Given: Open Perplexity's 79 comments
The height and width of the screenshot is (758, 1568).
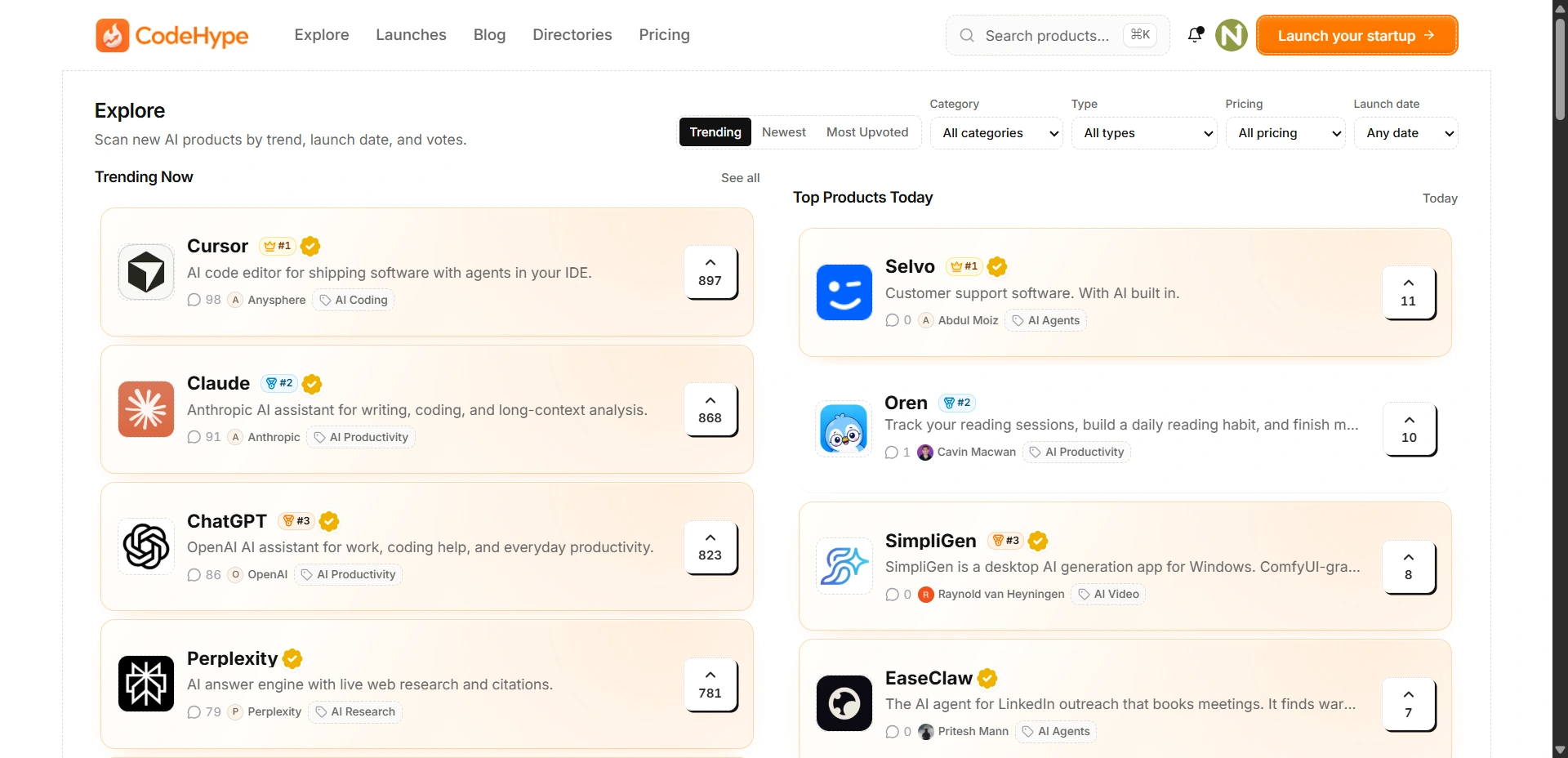Looking at the screenshot, I should click(x=204, y=711).
